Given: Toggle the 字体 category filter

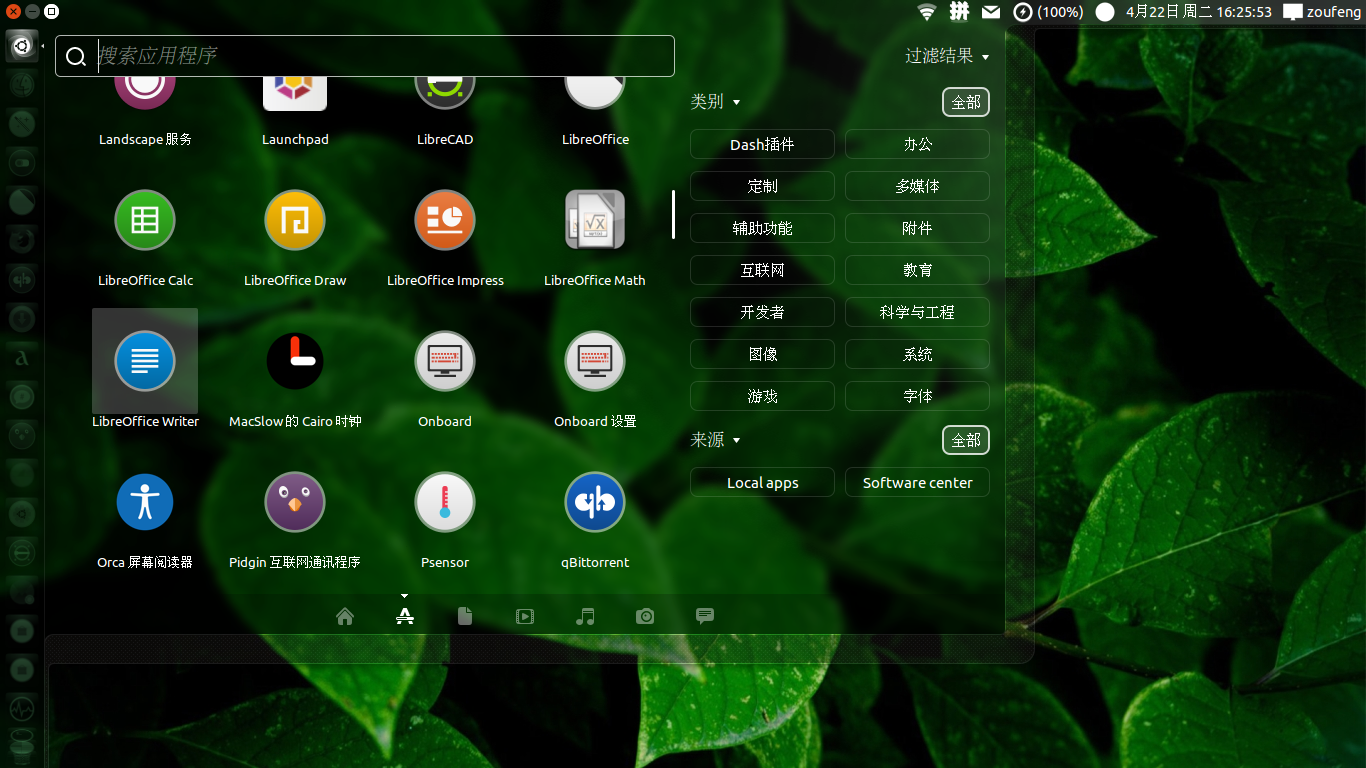Looking at the screenshot, I should (x=917, y=396).
